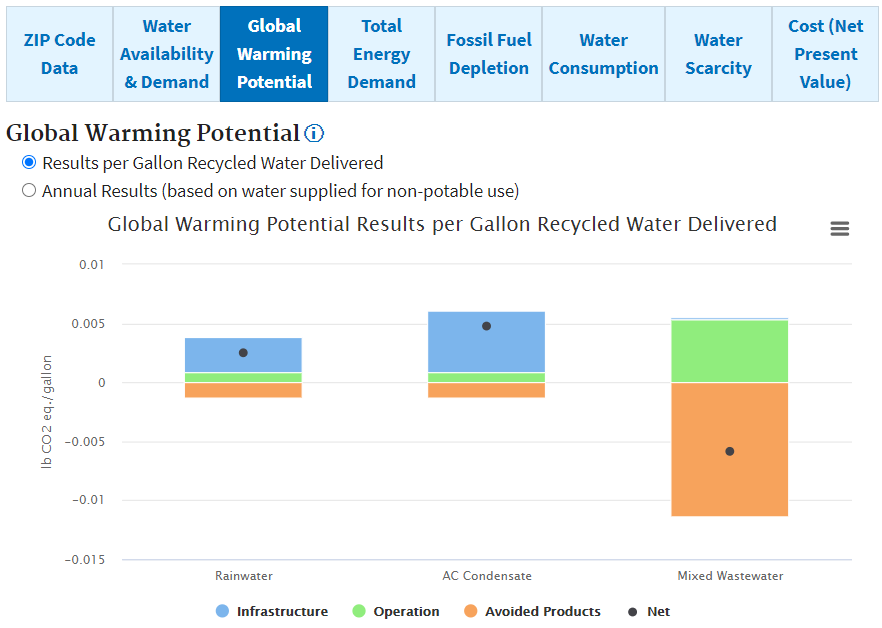Switch to the ZIP Code Data tab
Viewport: 882px width, 628px height.
pos(60,54)
